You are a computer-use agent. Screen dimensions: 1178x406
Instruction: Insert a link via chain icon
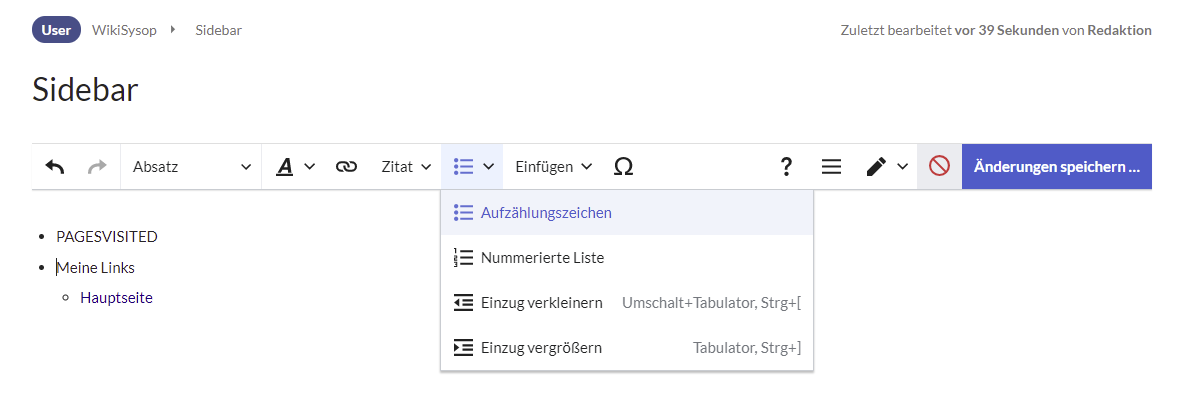point(346,167)
